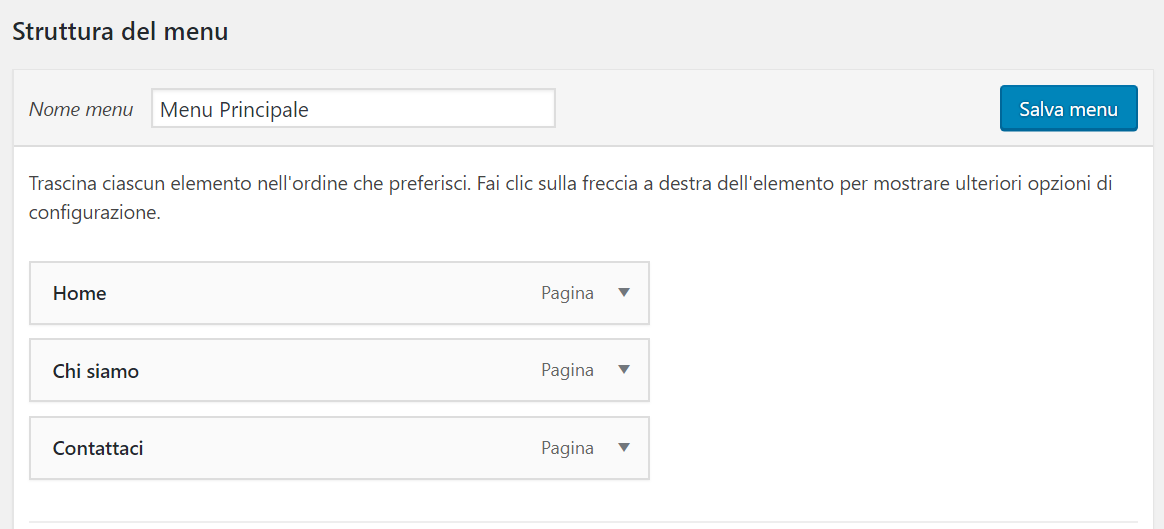The image size is (1164, 529).
Task: Open the Contattaci item disclosure triangle
Action: click(x=624, y=447)
